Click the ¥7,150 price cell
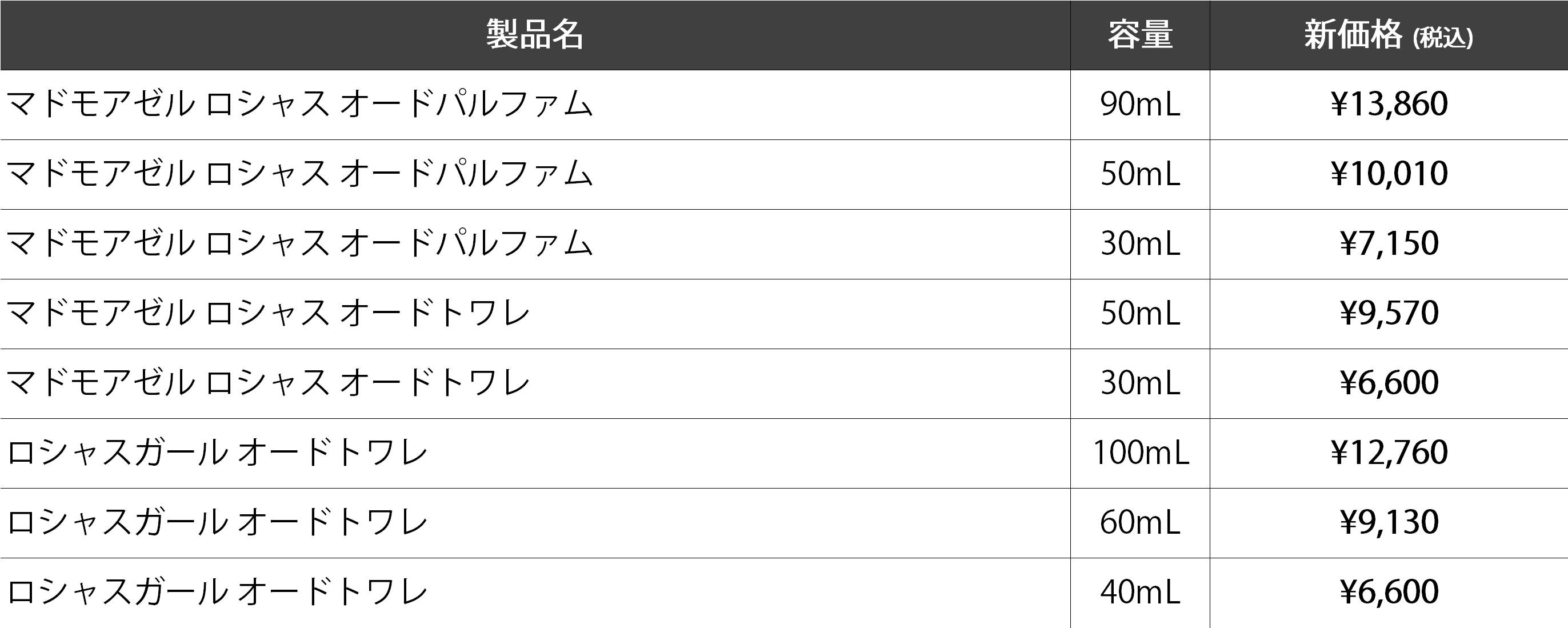 coord(1389,243)
